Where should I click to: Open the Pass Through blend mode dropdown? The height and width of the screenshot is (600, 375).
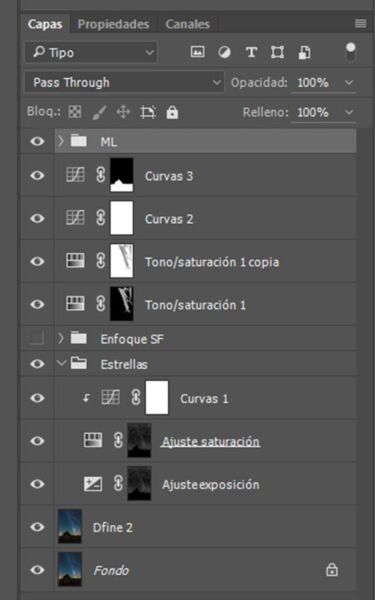tap(125, 82)
